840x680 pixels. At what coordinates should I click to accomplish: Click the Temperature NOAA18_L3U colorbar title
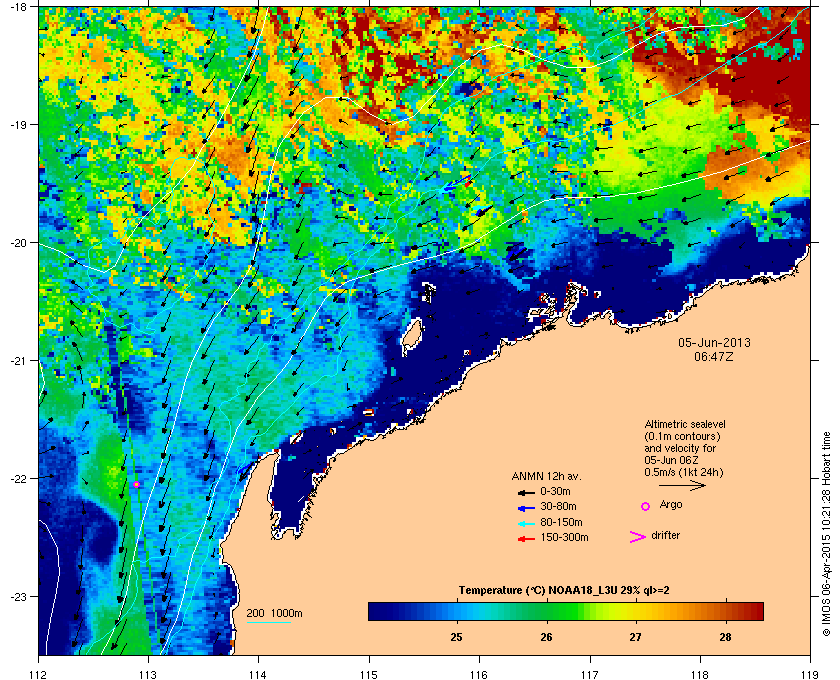click(564, 591)
